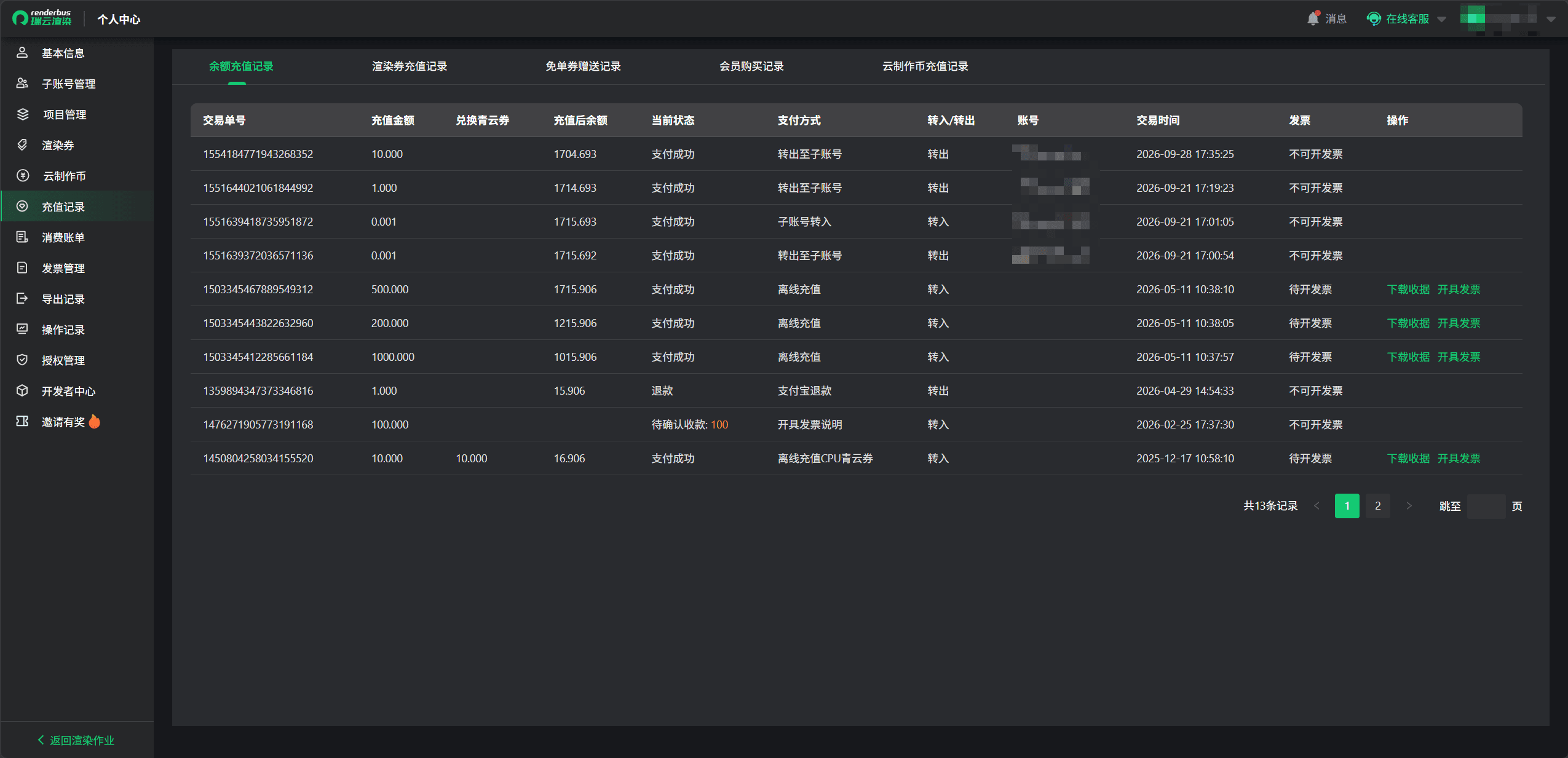Click the 支付宝退款 payment method cell
Viewport: 1568px width, 758px height.
point(804,391)
